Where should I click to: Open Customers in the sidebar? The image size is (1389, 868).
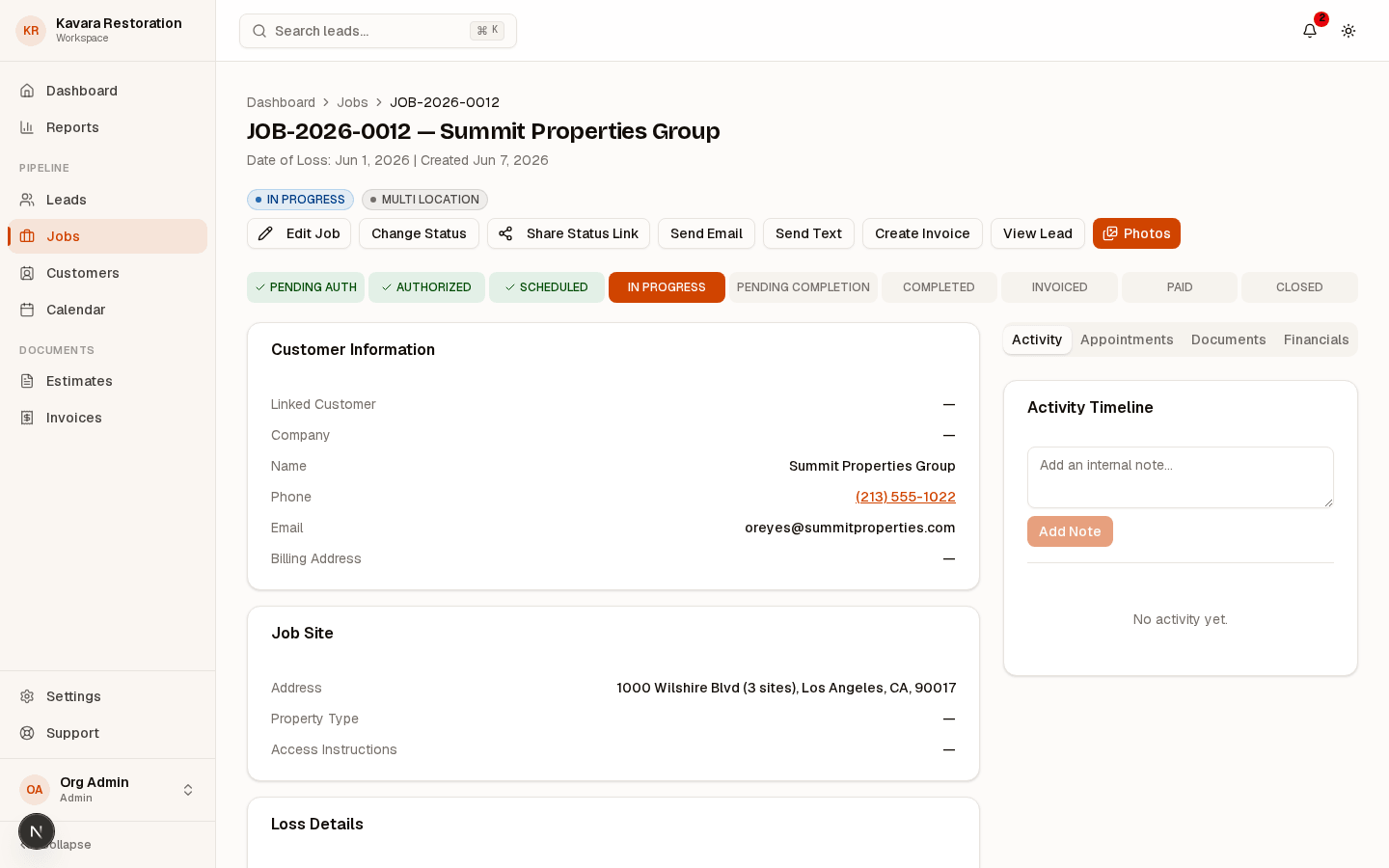pos(108,273)
